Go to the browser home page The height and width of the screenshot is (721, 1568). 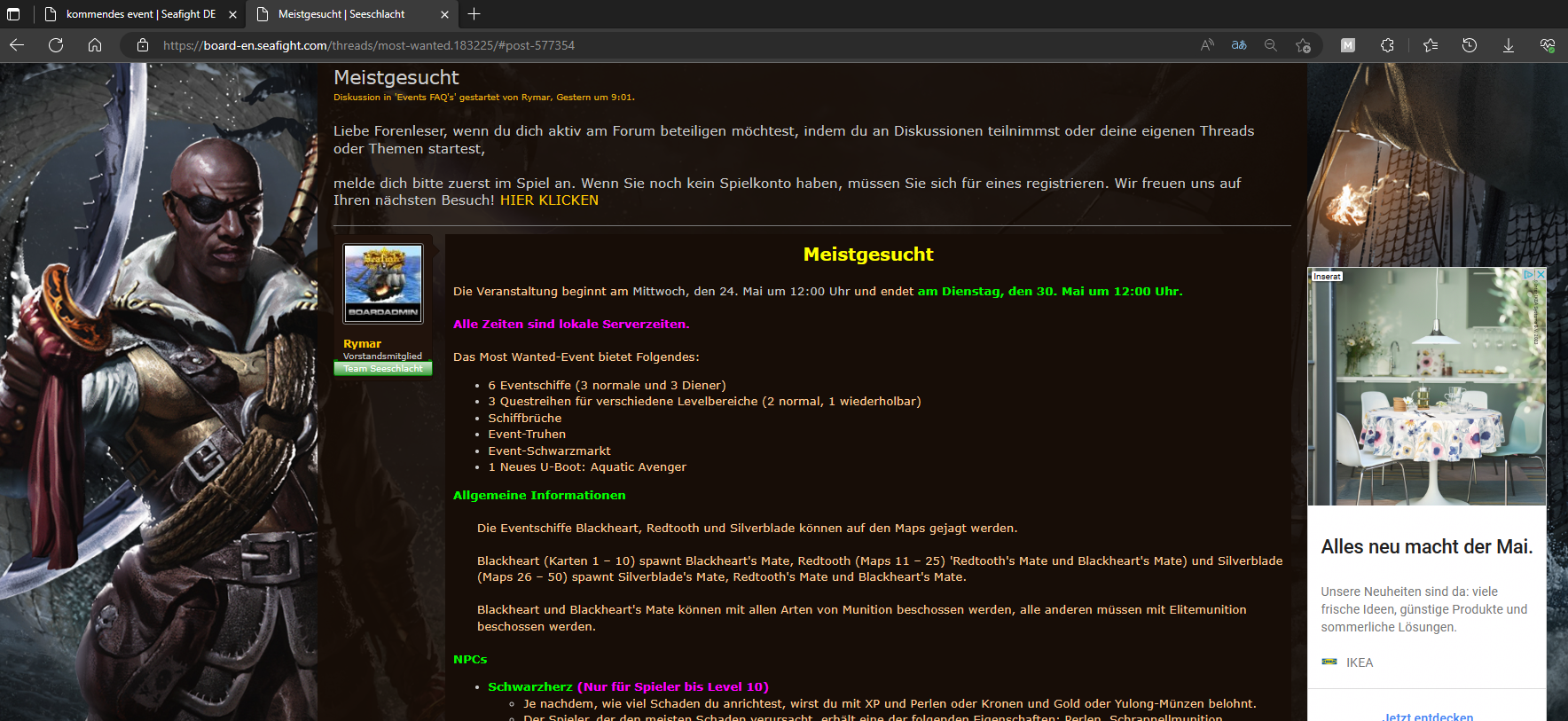coord(95,45)
